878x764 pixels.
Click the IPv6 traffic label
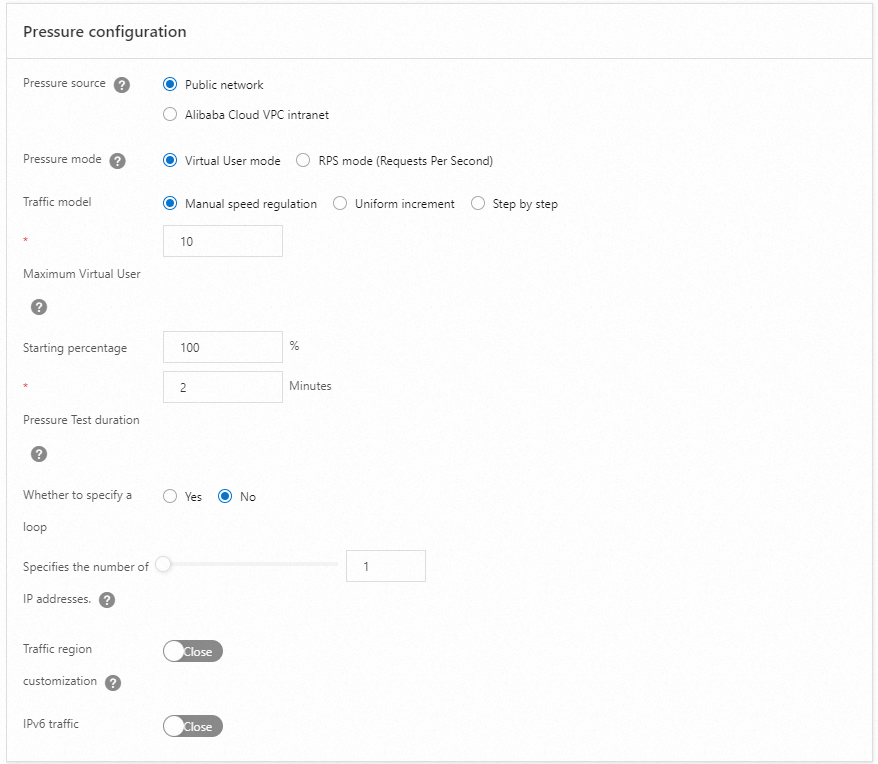pos(51,724)
